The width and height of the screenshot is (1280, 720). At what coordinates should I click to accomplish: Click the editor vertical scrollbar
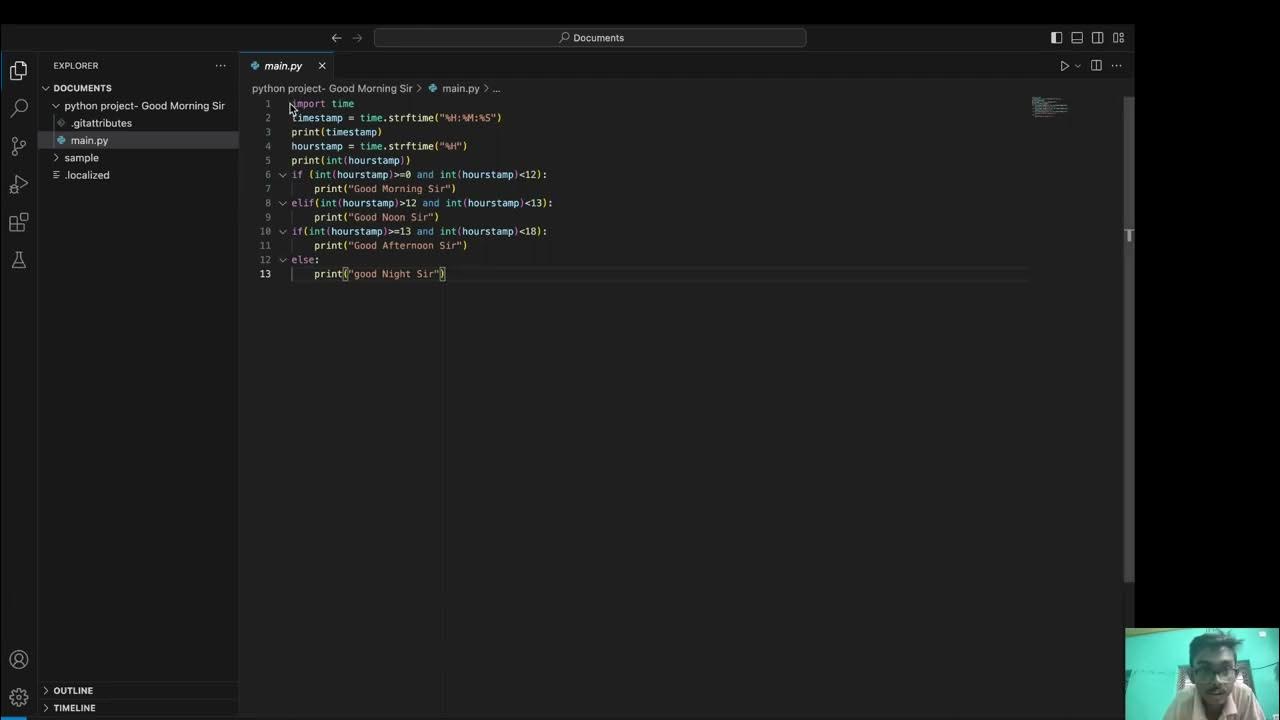tap(1129, 338)
